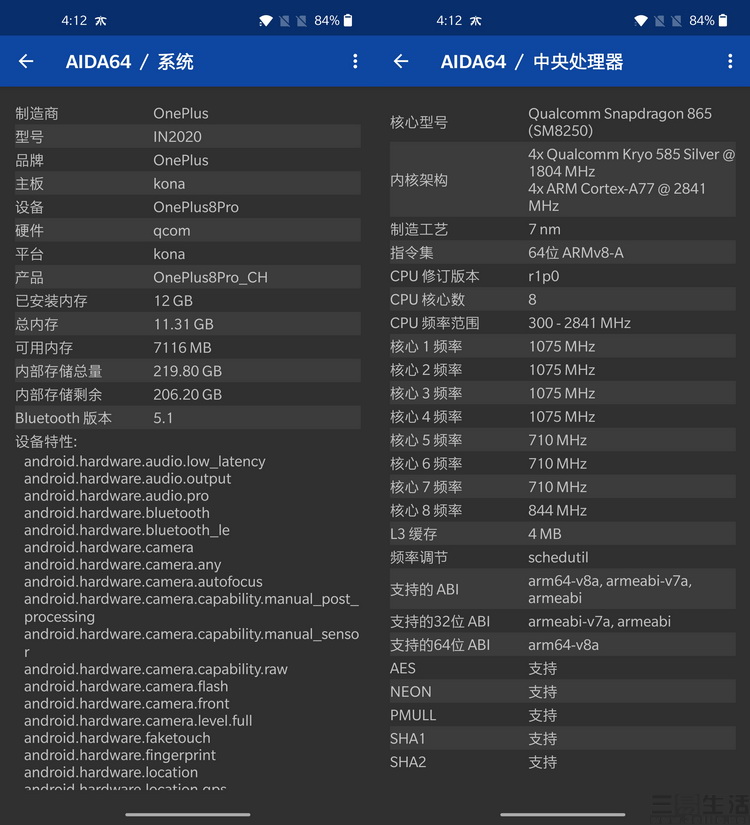Select the 硬件 qcom row
The height and width of the screenshot is (825, 750).
[187, 230]
